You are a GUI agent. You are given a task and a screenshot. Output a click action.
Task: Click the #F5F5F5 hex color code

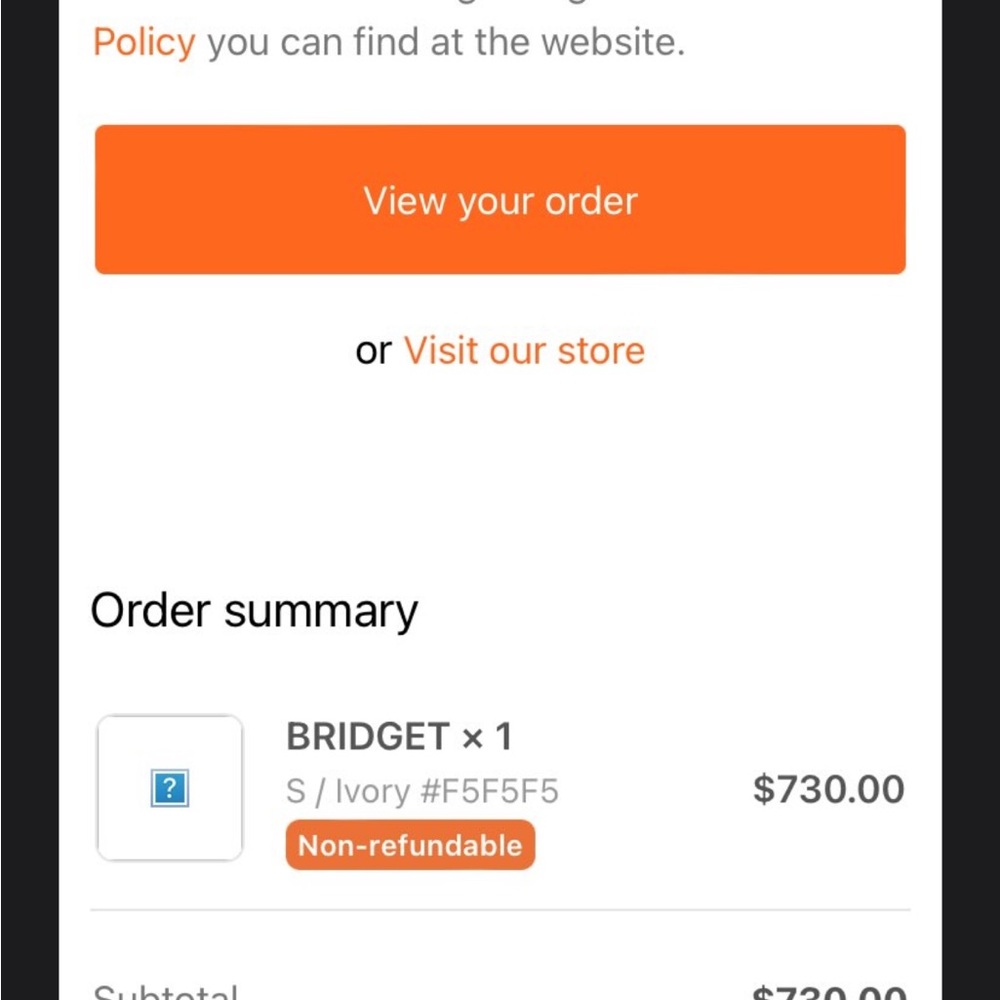point(490,792)
